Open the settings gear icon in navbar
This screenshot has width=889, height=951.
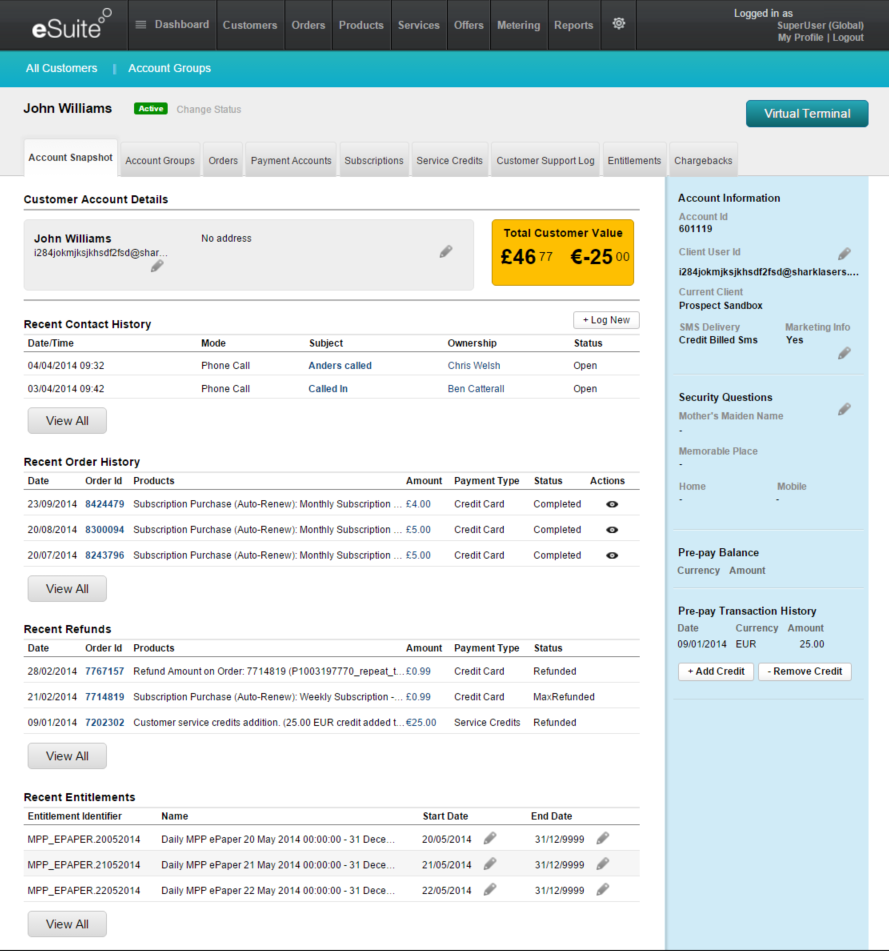coord(619,24)
